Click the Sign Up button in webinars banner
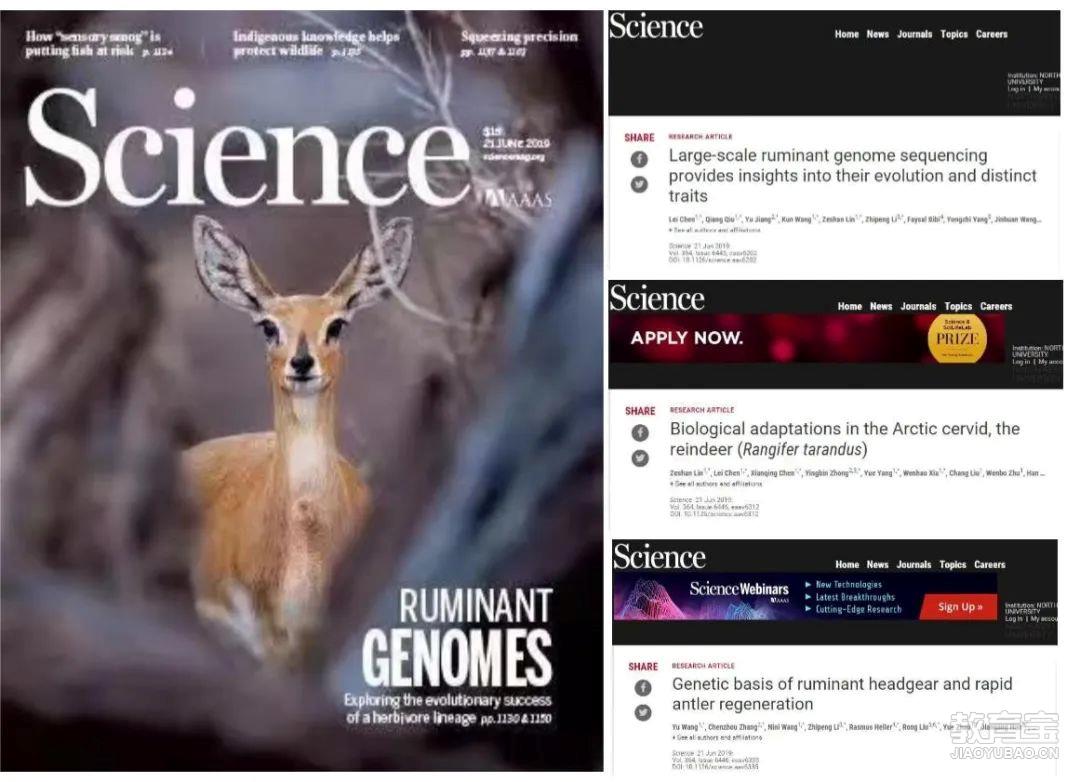The height and width of the screenshot is (782, 1080). pyautogui.click(x=959, y=606)
